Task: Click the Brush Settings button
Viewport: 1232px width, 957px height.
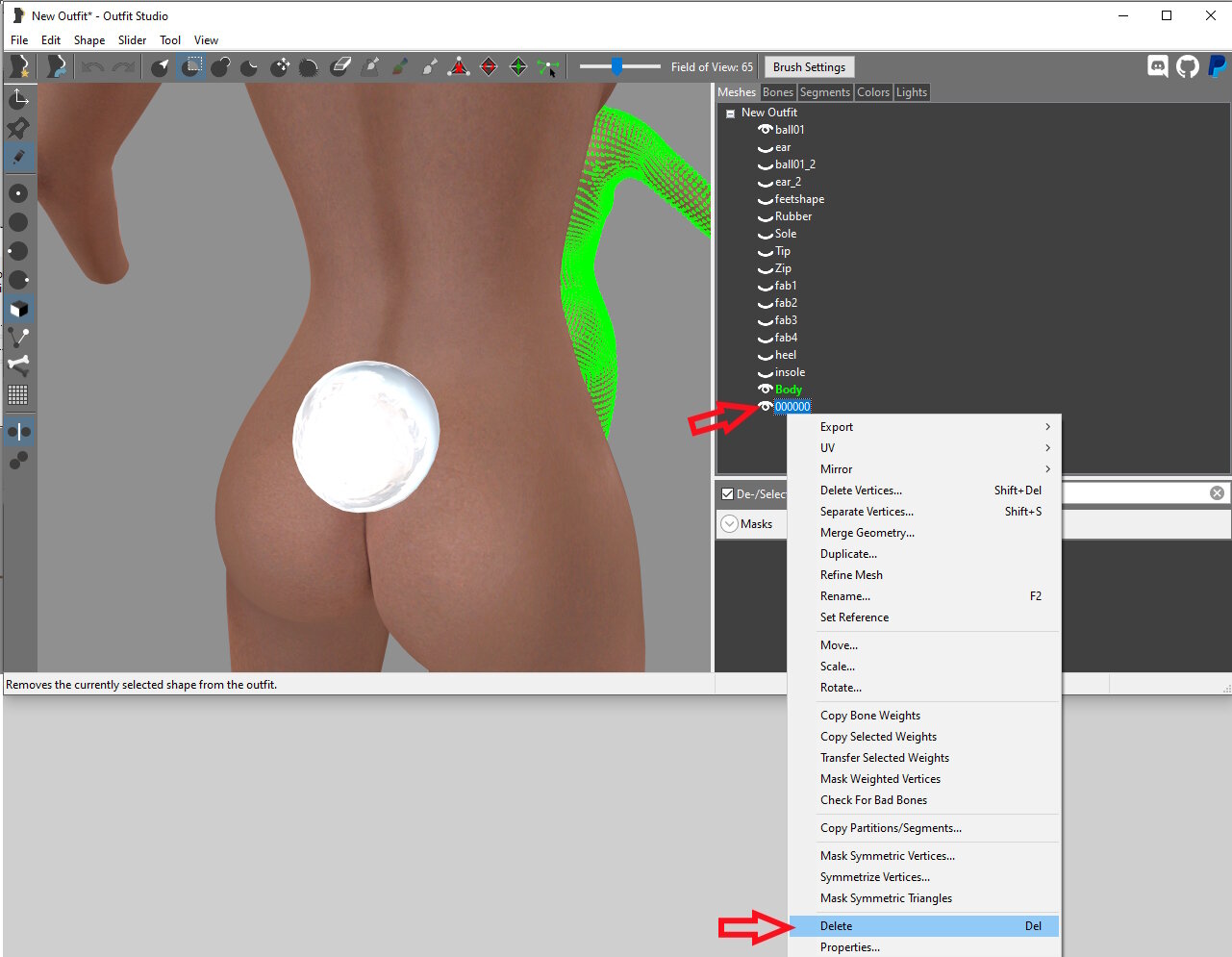Action: coord(809,67)
